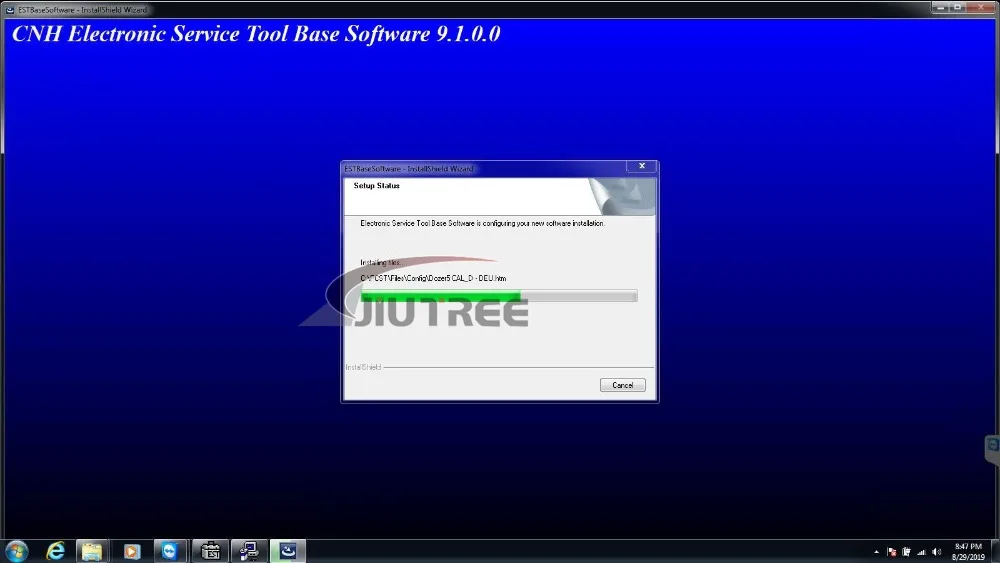
Task: Open TeamViewer from the taskbar
Action: coord(170,551)
